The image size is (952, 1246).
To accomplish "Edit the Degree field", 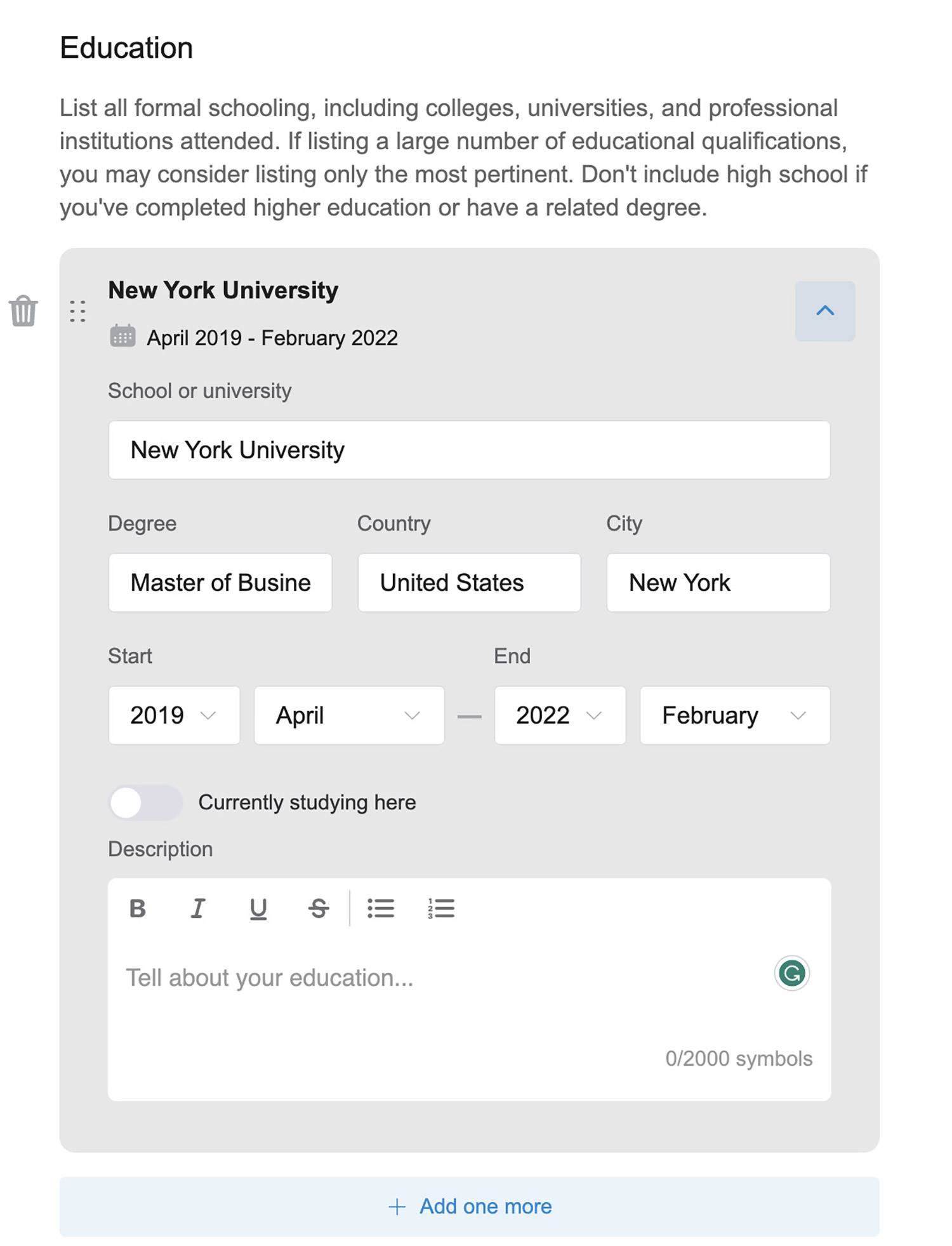I will [x=220, y=583].
